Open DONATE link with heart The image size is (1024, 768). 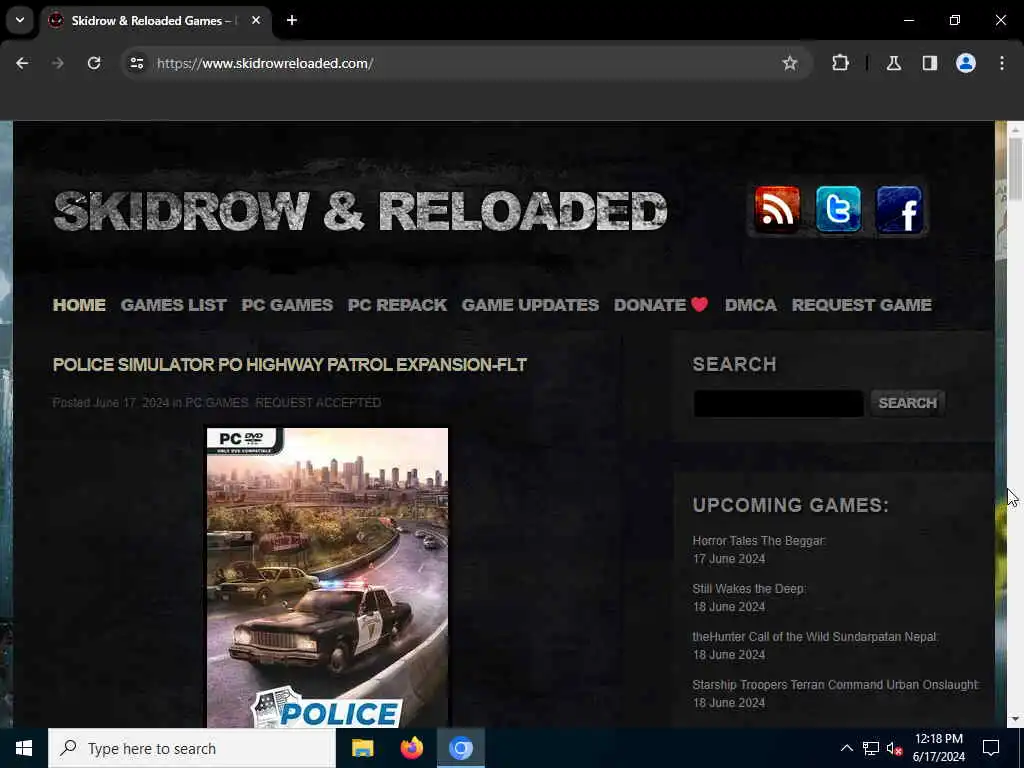pyautogui.click(x=661, y=305)
